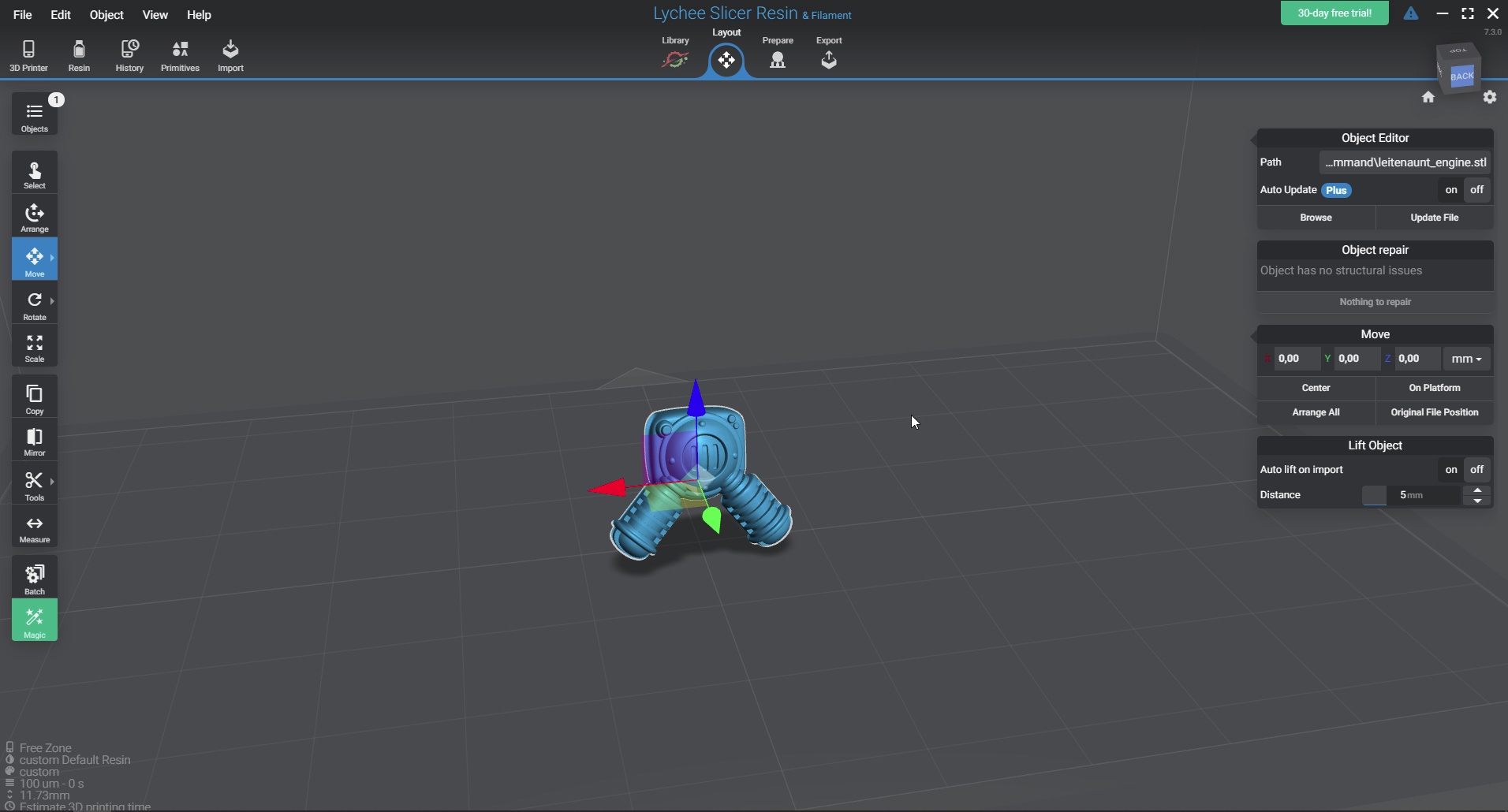Open the Resin settings panel
Viewport: 1508px width, 812px height.
click(79, 55)
